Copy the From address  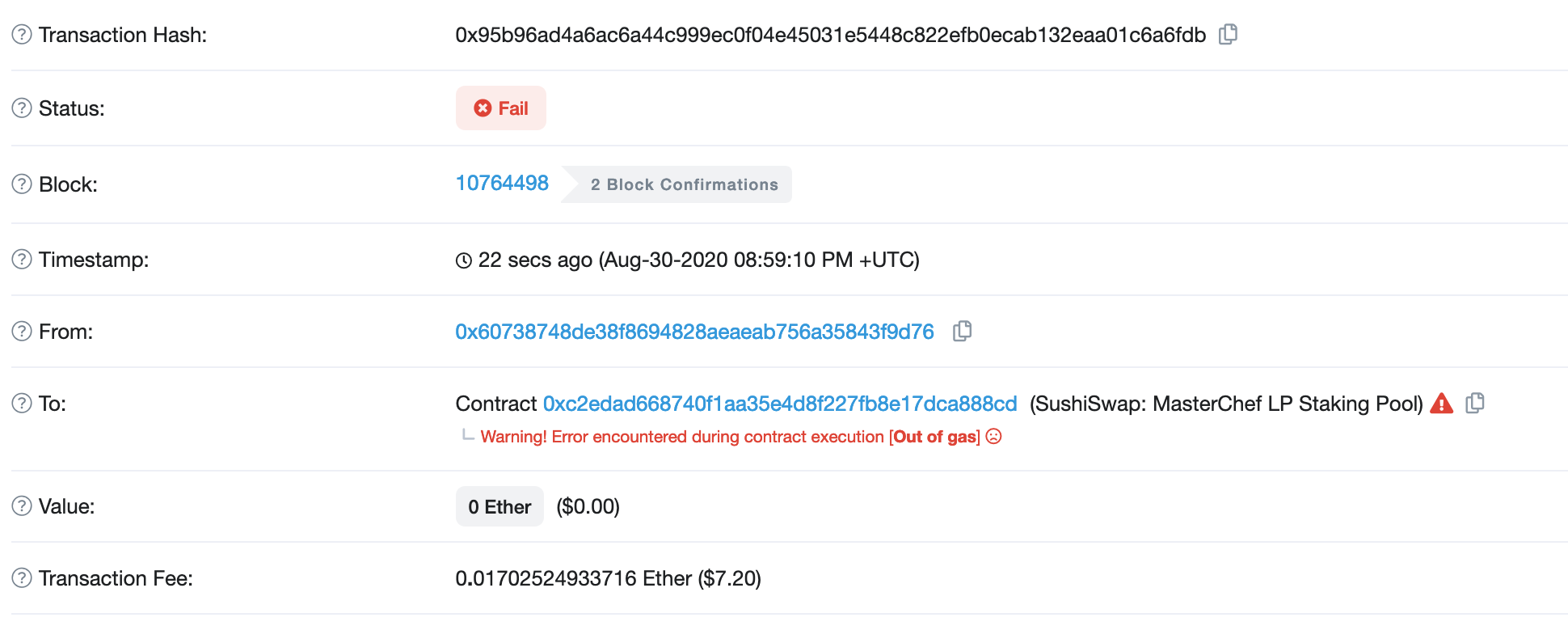962,331
